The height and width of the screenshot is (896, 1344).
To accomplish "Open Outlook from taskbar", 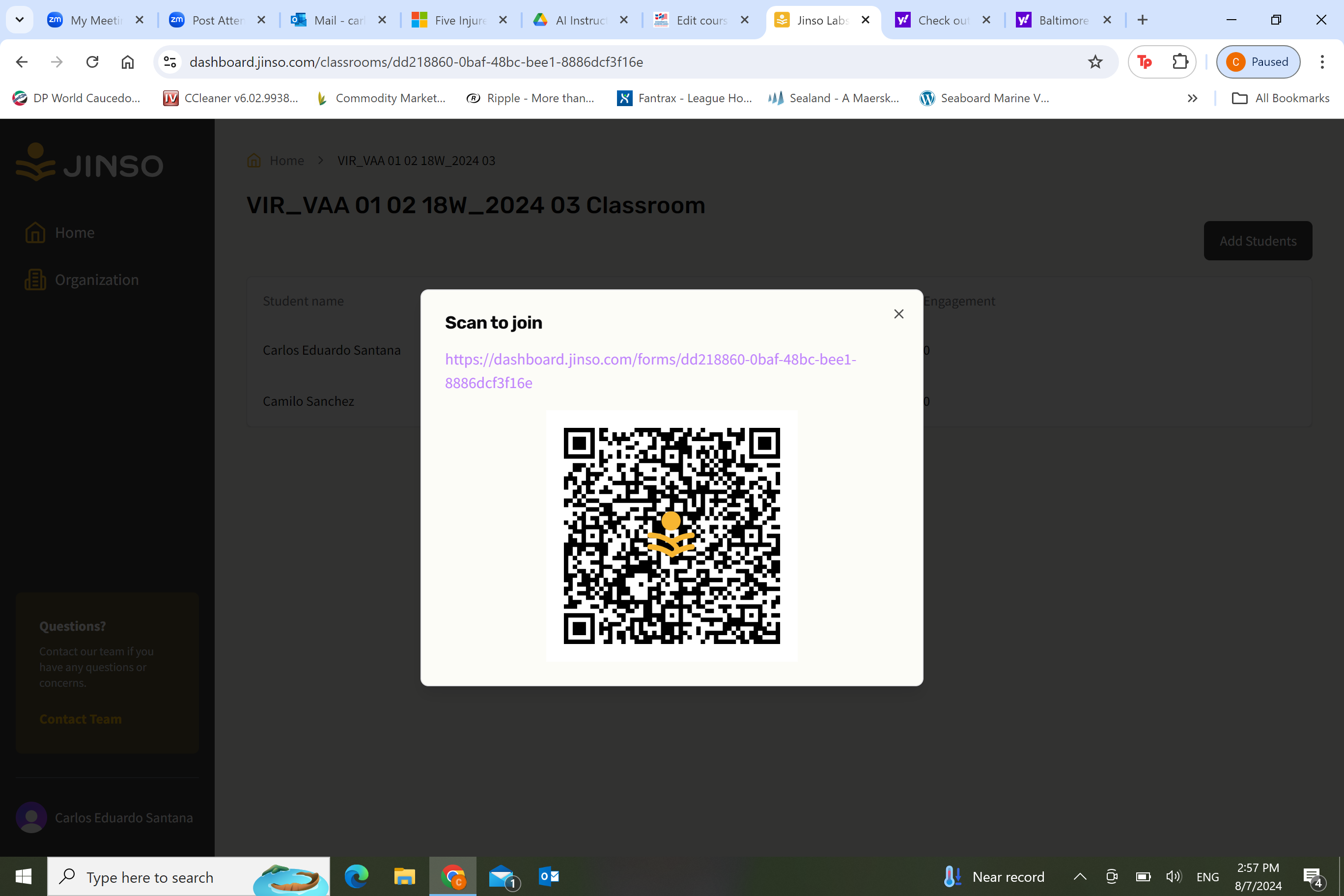I will coord(548,876).
